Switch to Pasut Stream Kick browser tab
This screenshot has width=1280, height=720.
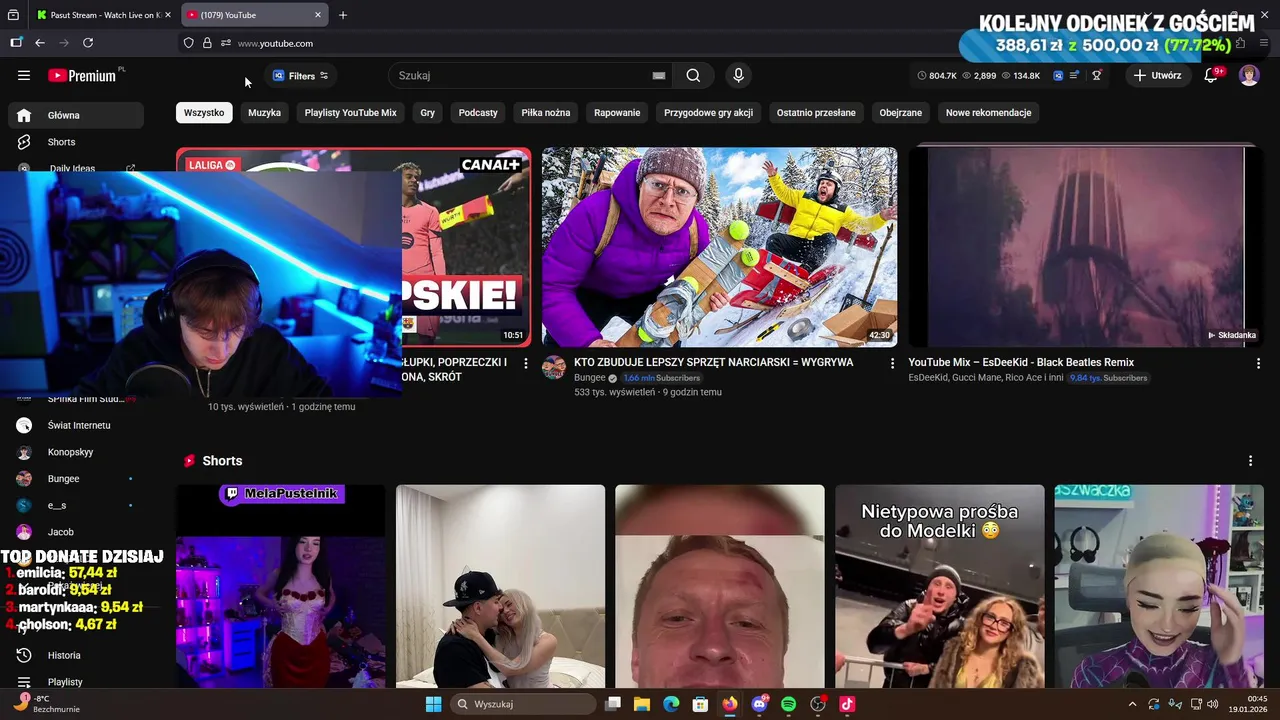pos(103,15)
